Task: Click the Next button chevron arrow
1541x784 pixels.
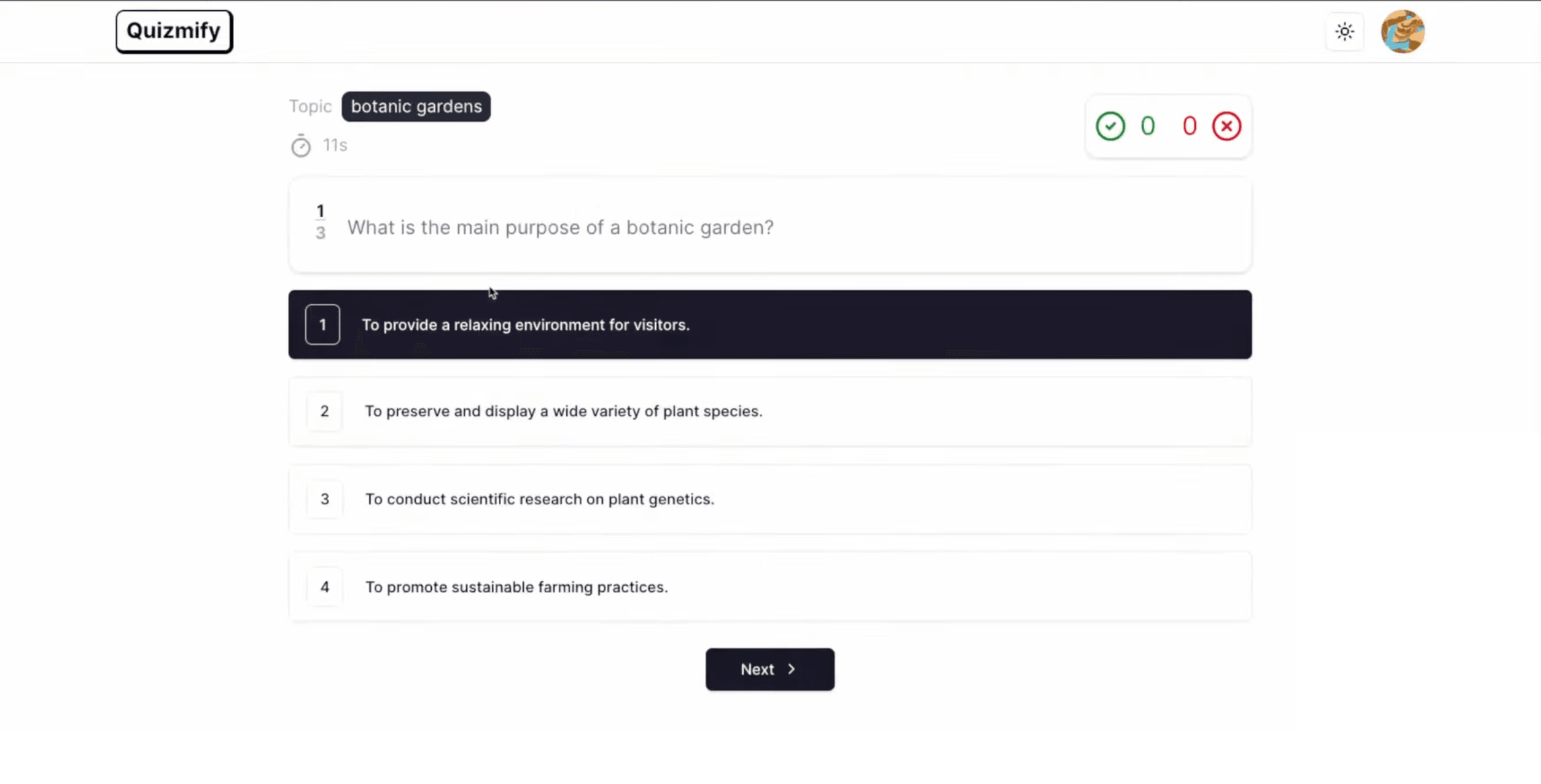Action: [x=790, y=669]
